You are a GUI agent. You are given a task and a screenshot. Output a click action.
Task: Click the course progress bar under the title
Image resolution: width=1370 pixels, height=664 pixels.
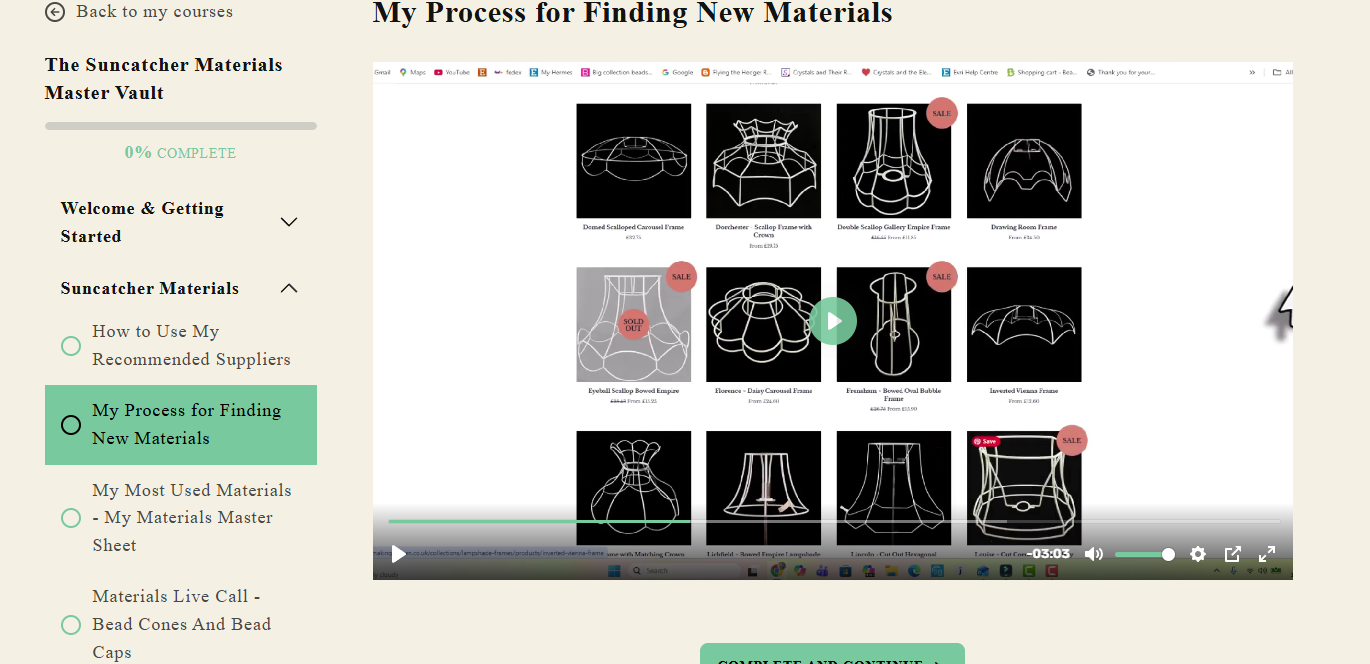[181, 126]
